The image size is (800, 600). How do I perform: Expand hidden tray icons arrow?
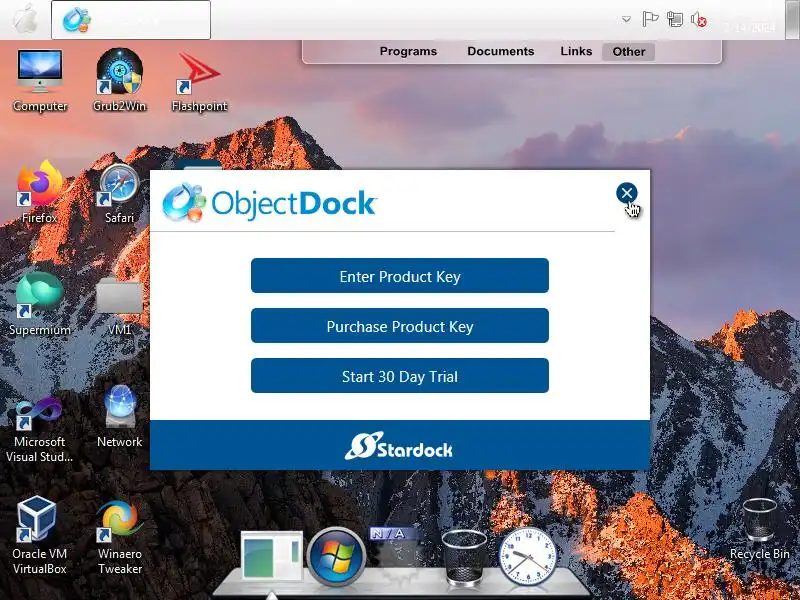point(626,20)
